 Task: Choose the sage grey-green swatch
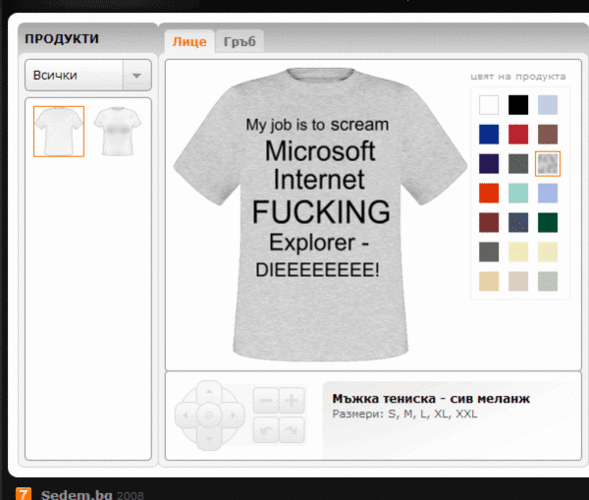pyautogui.click(x=548, y=281)
